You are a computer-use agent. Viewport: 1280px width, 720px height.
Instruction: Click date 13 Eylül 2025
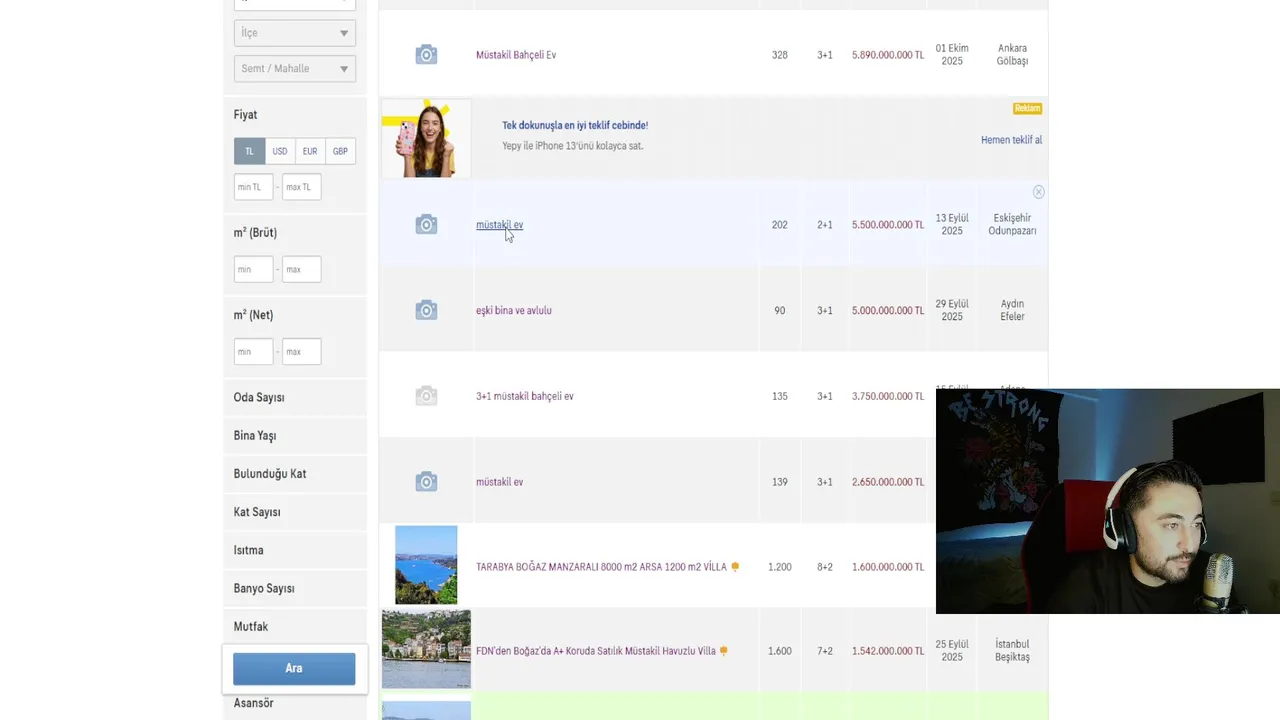(952, 224)
